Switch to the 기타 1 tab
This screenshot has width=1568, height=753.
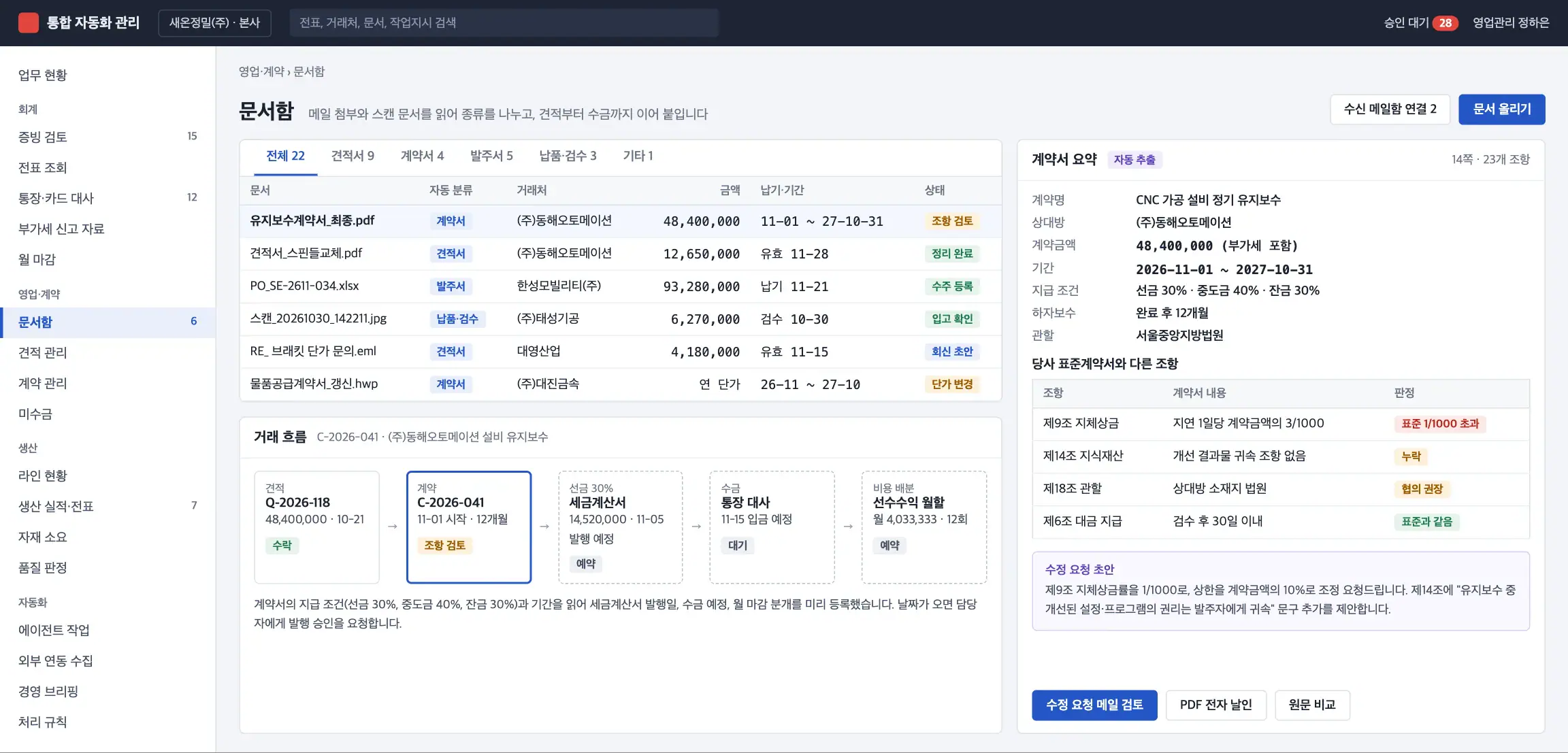coord(638,156)
